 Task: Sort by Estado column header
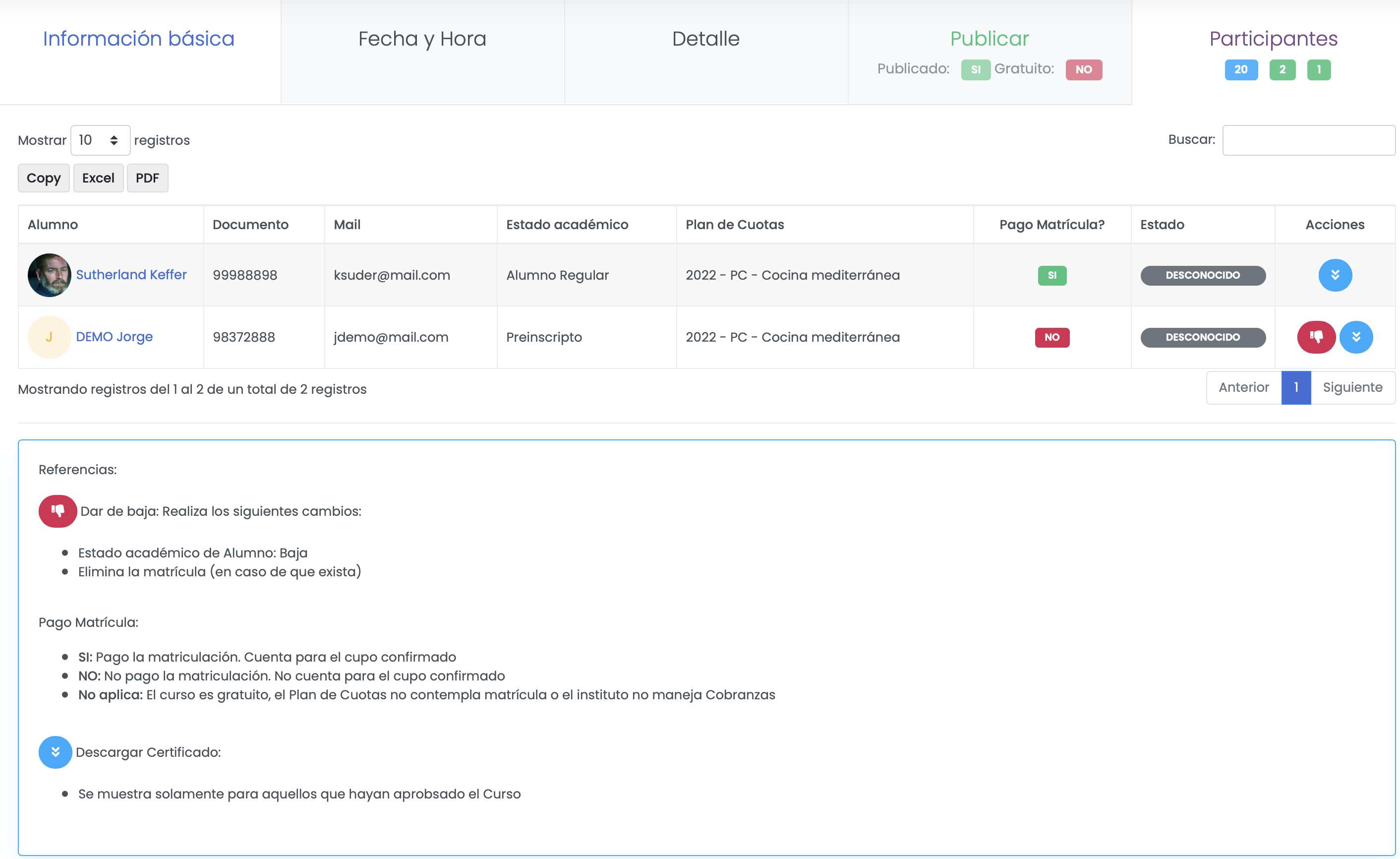pos(1202,225)
